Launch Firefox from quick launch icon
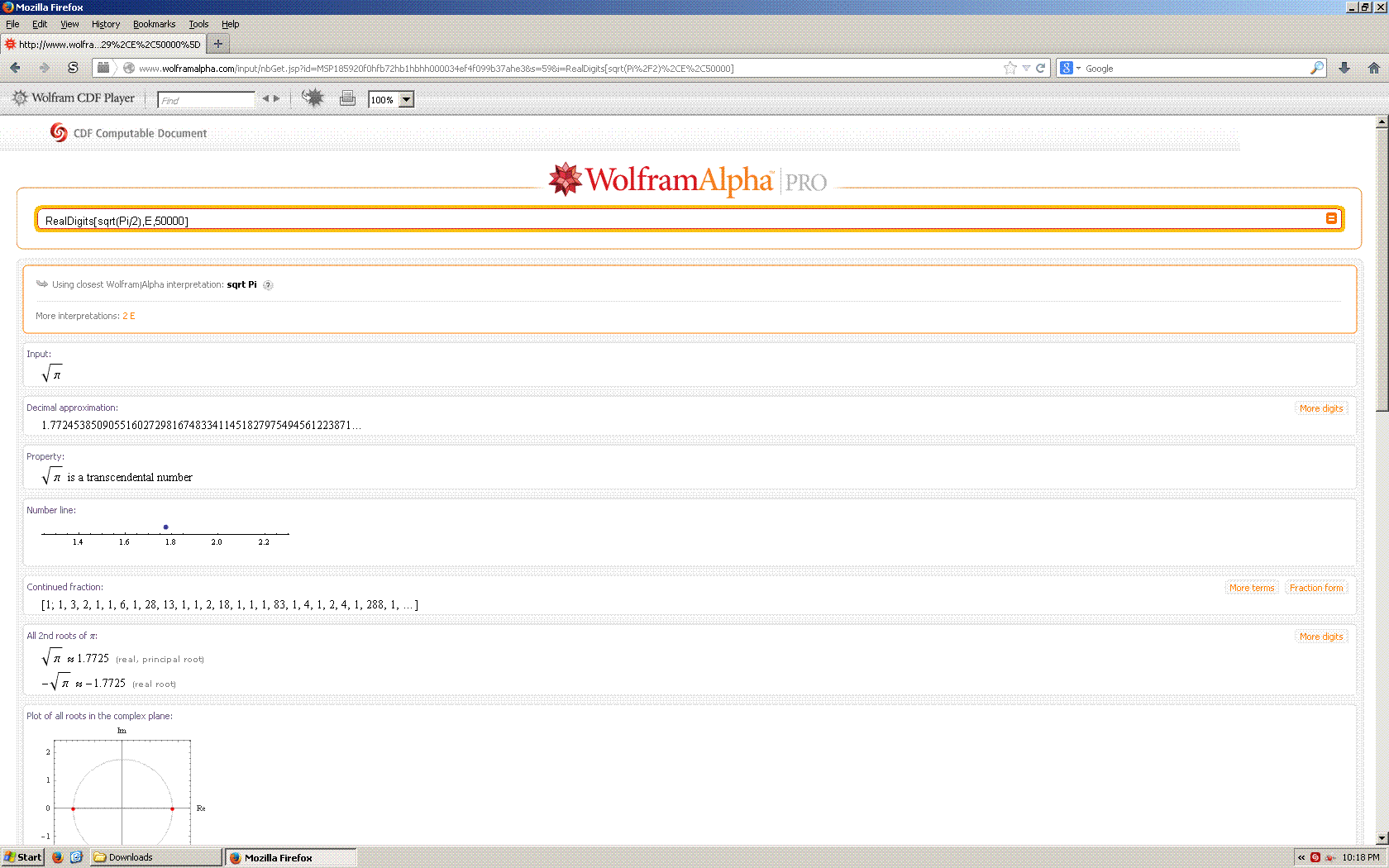1389x868 pixels. click(57, 857)
